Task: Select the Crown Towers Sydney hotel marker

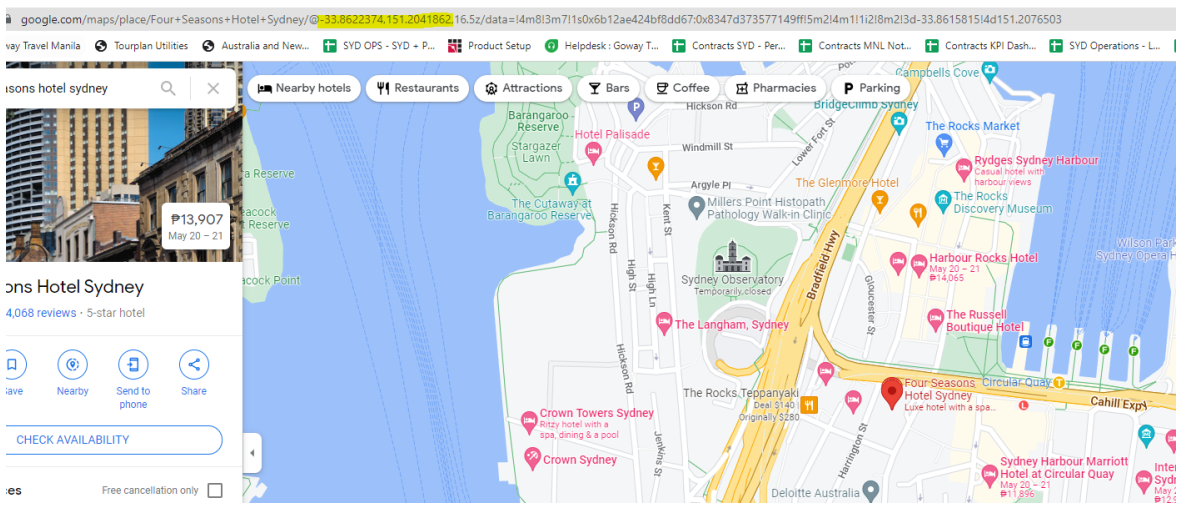Action: pos(529,422)
